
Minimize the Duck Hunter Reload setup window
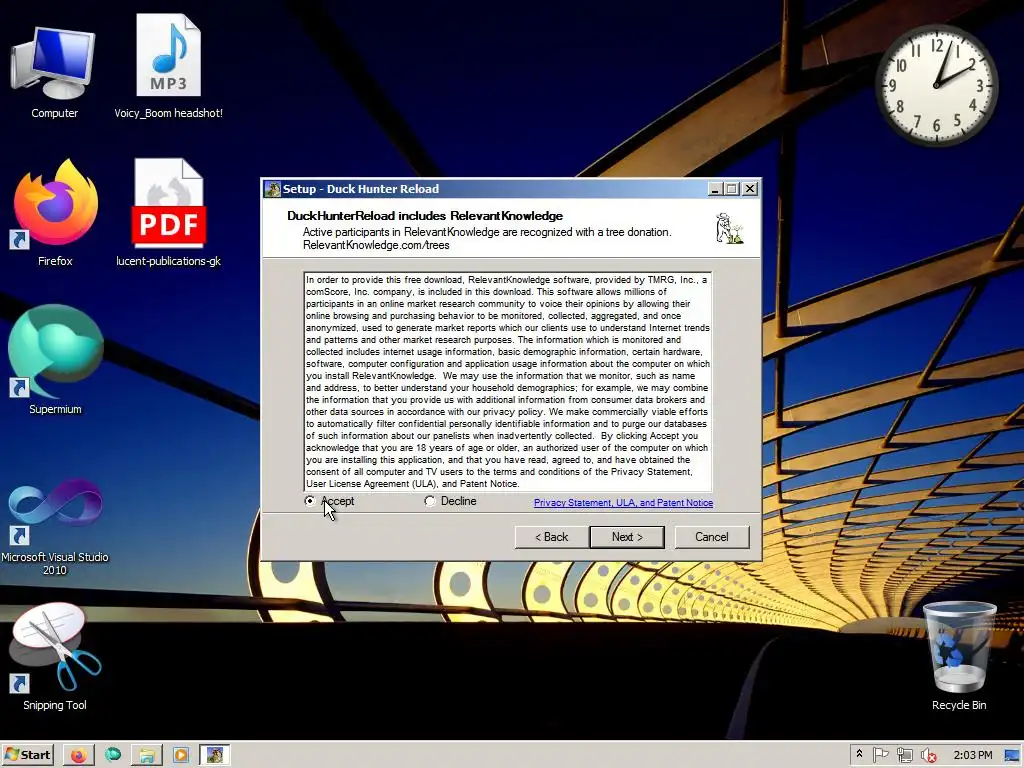pyautogui.click(x=715, y=189)
